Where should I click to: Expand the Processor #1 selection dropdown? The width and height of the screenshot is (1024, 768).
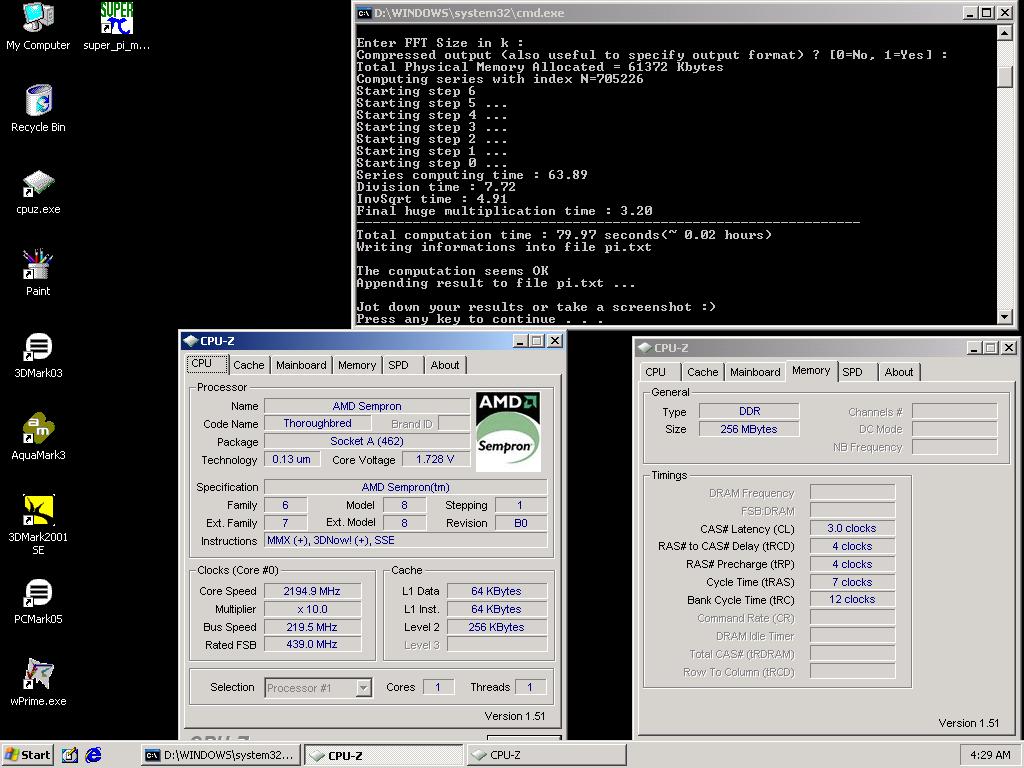pyautogui.click(x=364, y=688)
